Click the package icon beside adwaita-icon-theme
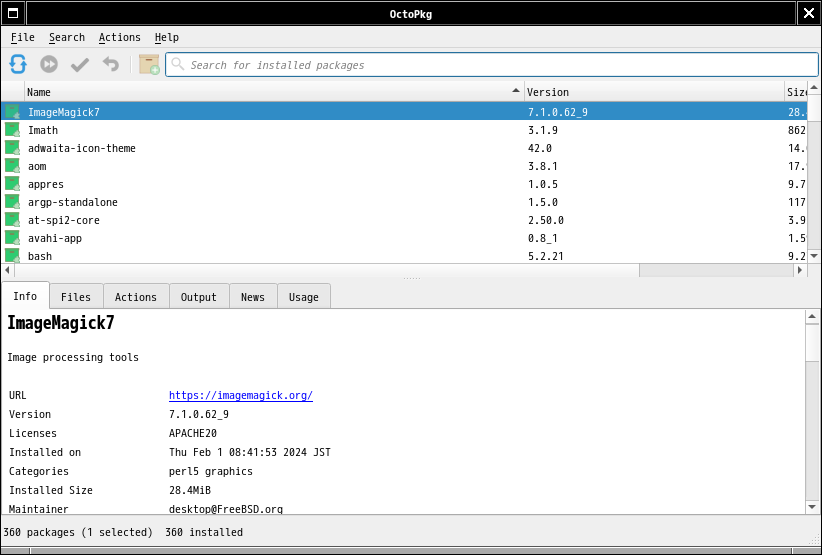Image resolution: width=822 pixels, height=555 pixels. point(13,148)
